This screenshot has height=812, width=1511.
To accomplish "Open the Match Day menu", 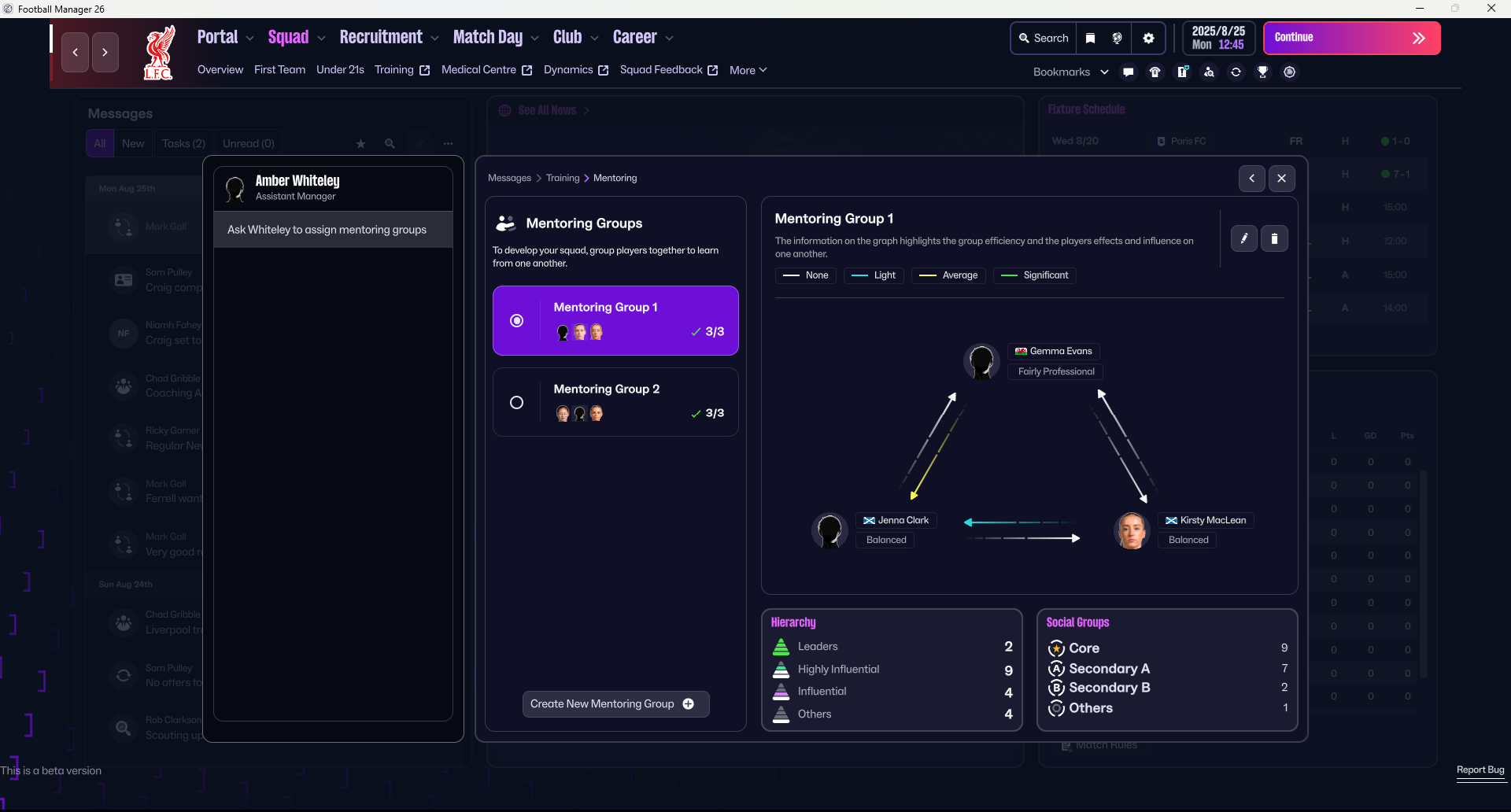I will tap(488, 38).
